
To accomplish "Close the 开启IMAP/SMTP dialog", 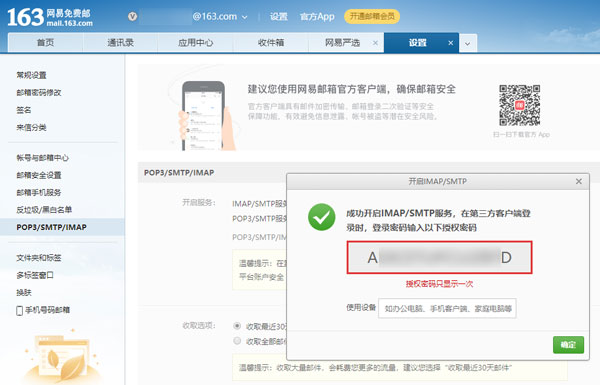I will tap(579, 181).
